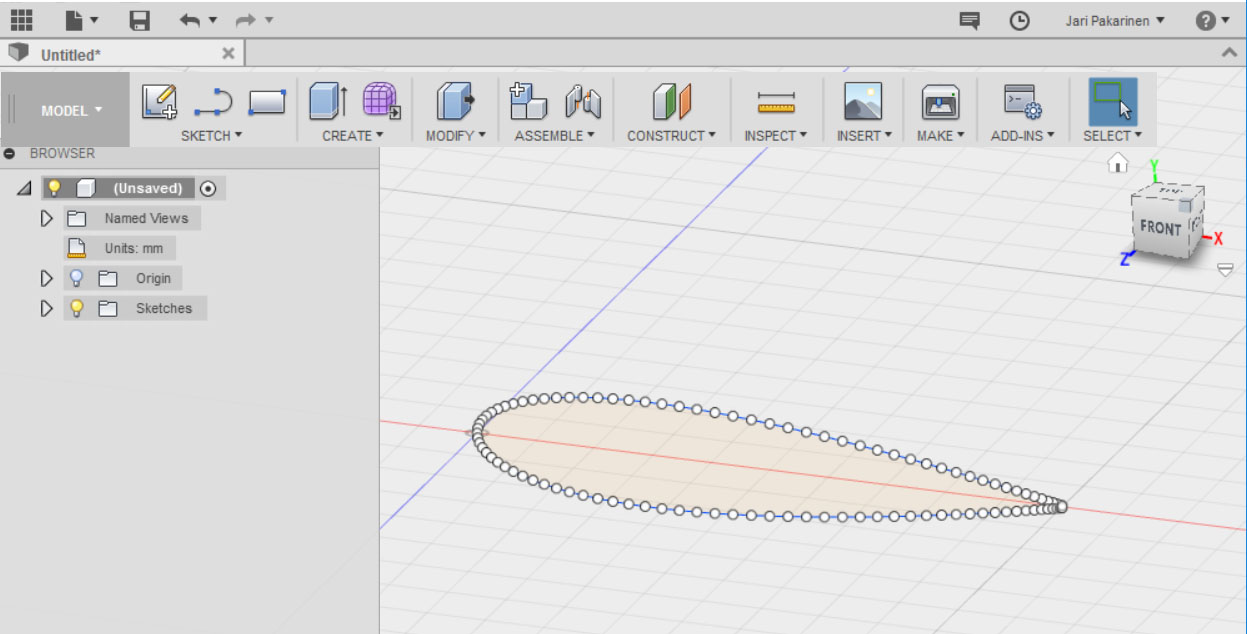The image size is (1247, 634).
Task: Click the FRONT face of ViewCube
Action: pos(1160,228)
